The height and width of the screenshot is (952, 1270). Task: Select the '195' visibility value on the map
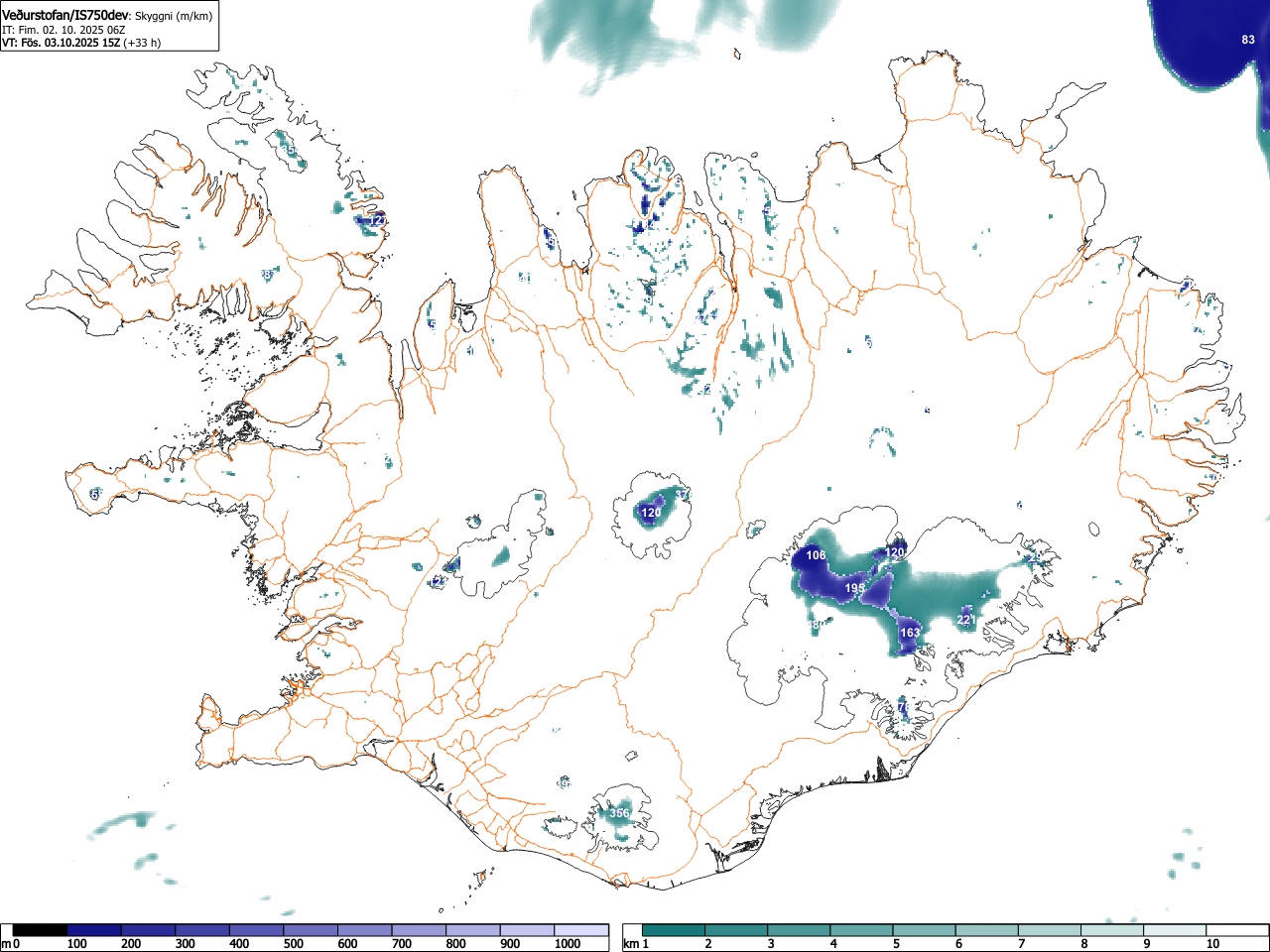(x=854, y=588)
